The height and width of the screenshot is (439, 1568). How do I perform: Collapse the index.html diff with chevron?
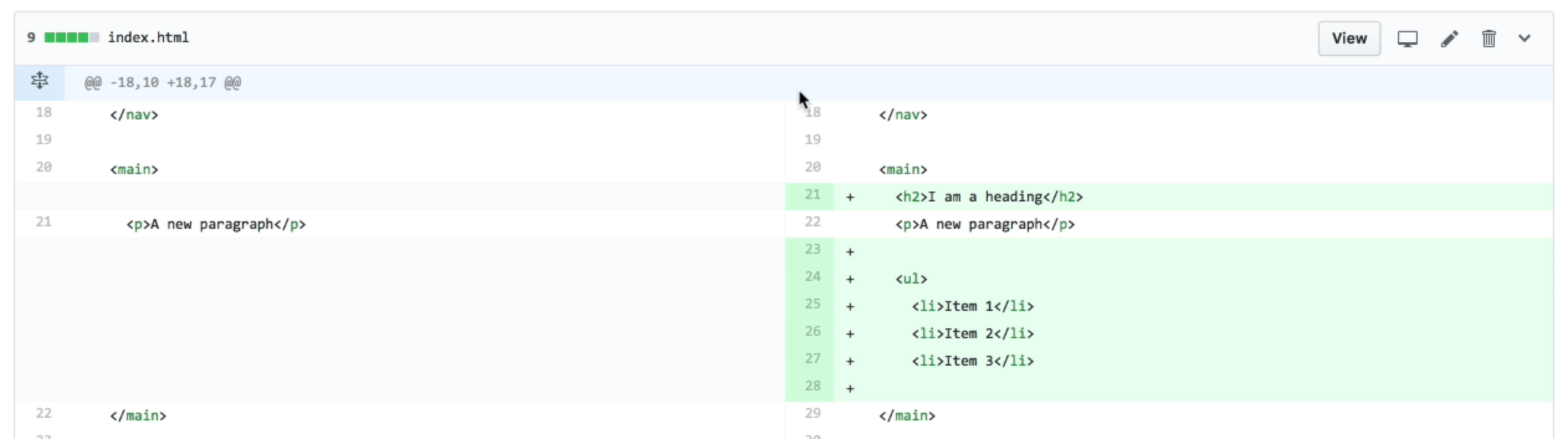(1525, 39)
